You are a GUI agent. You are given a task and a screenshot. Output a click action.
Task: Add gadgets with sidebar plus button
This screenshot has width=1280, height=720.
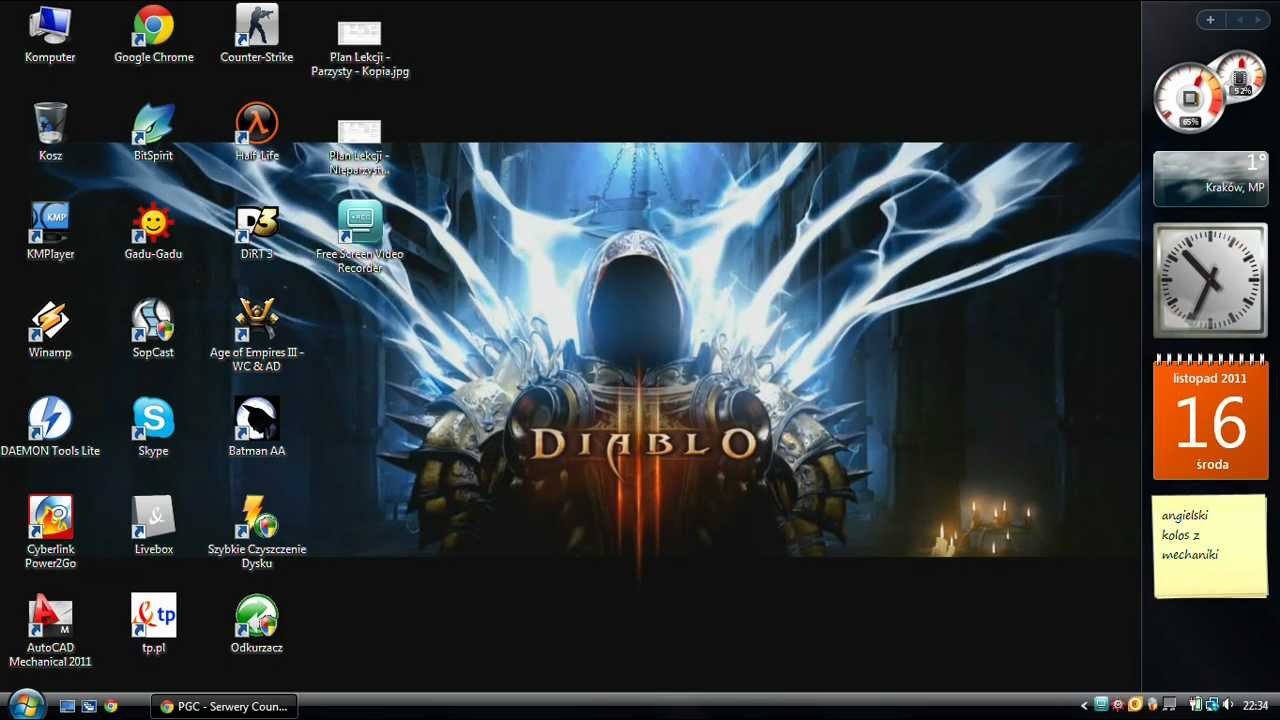[1210, 20]
